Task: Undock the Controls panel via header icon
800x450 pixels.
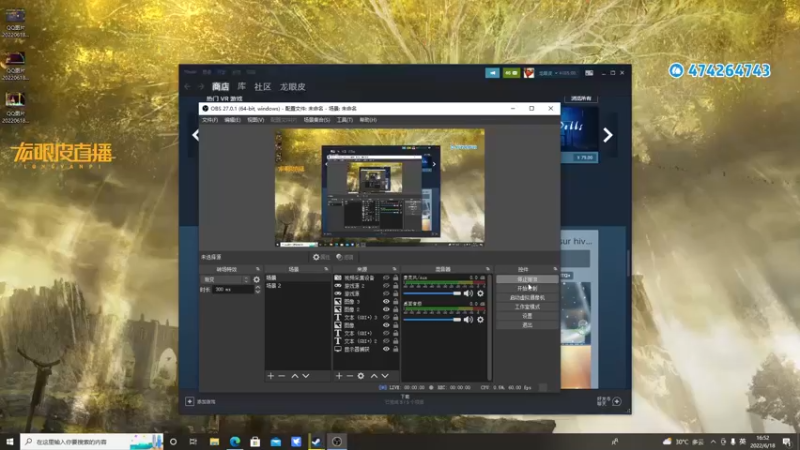Action: [555, 269]
